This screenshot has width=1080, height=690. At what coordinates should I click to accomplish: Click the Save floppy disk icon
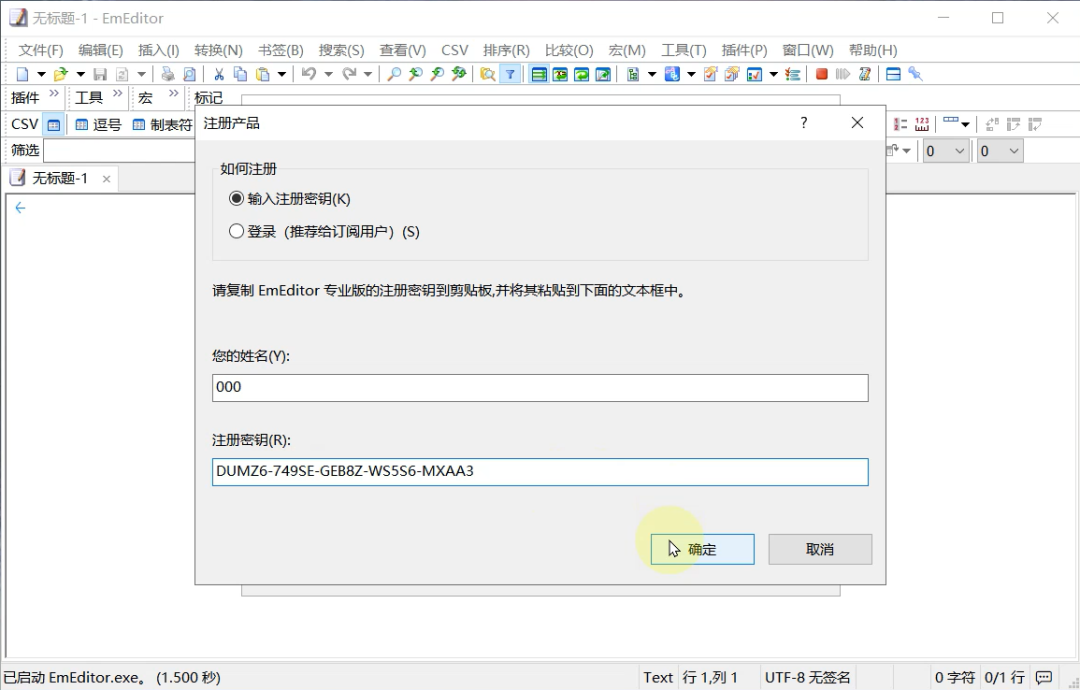[x=100, y=74]
